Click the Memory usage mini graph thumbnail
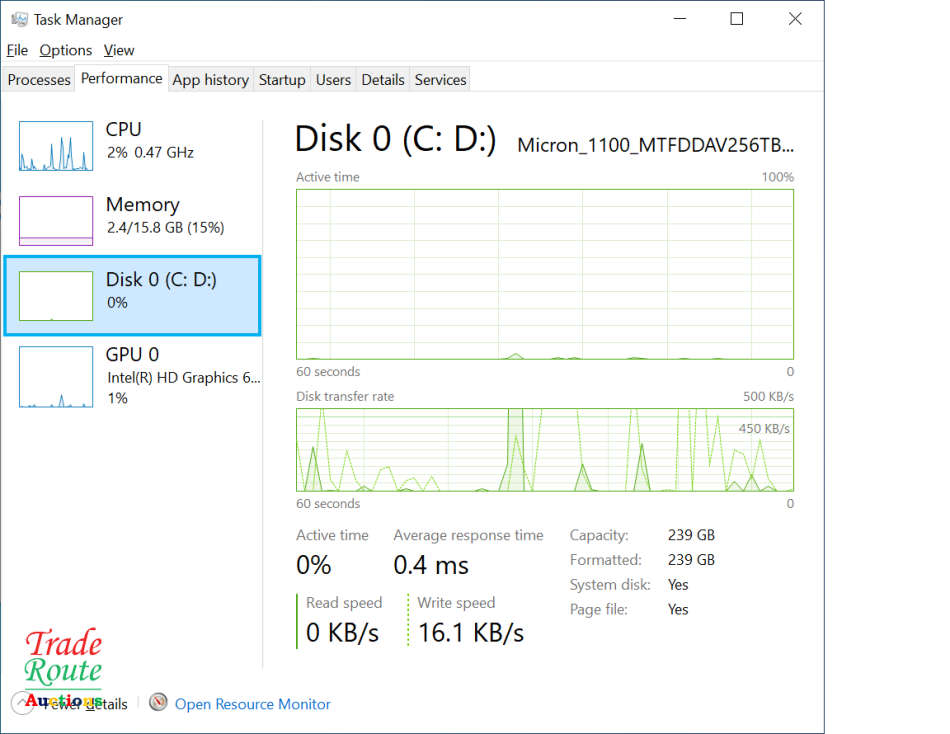Screen dimensions: 950x734 pos(56,220)
